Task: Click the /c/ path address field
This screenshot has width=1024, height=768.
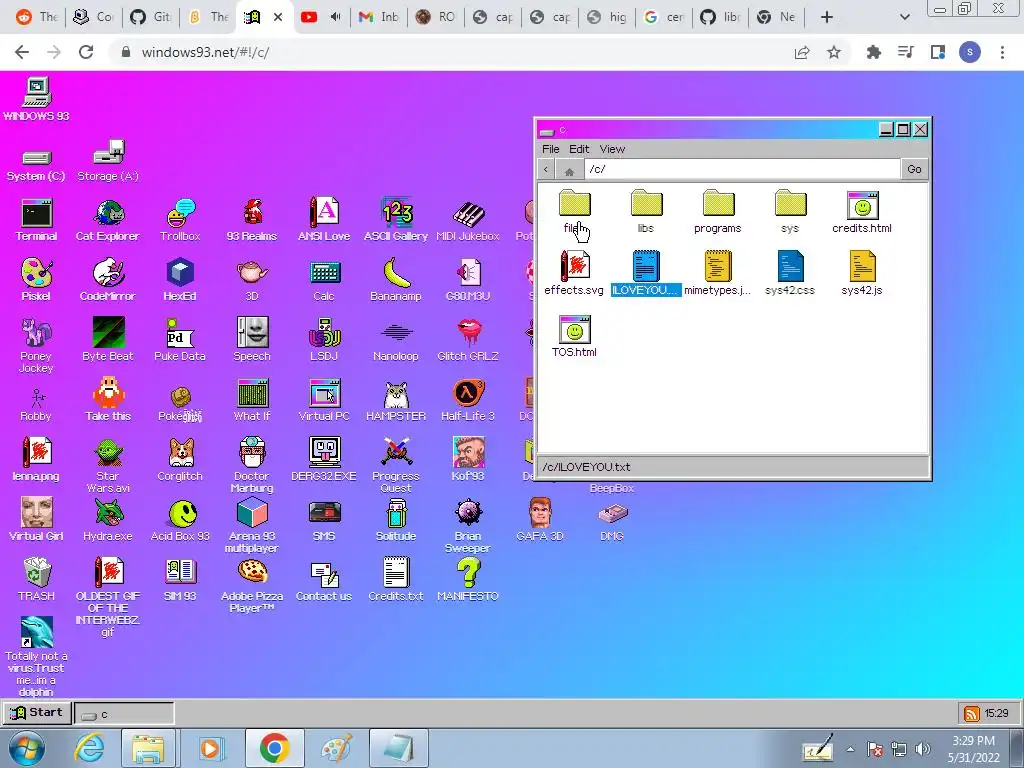Action: click(x=741, y=169)
